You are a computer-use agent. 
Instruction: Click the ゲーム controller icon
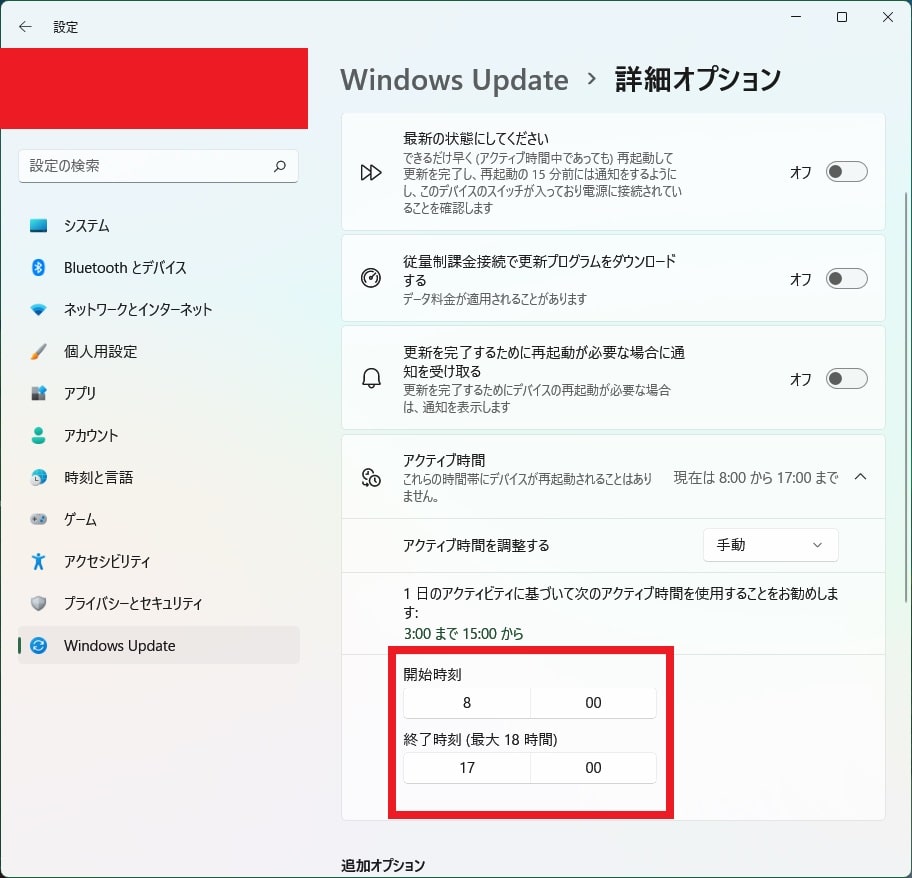(38, 519)
